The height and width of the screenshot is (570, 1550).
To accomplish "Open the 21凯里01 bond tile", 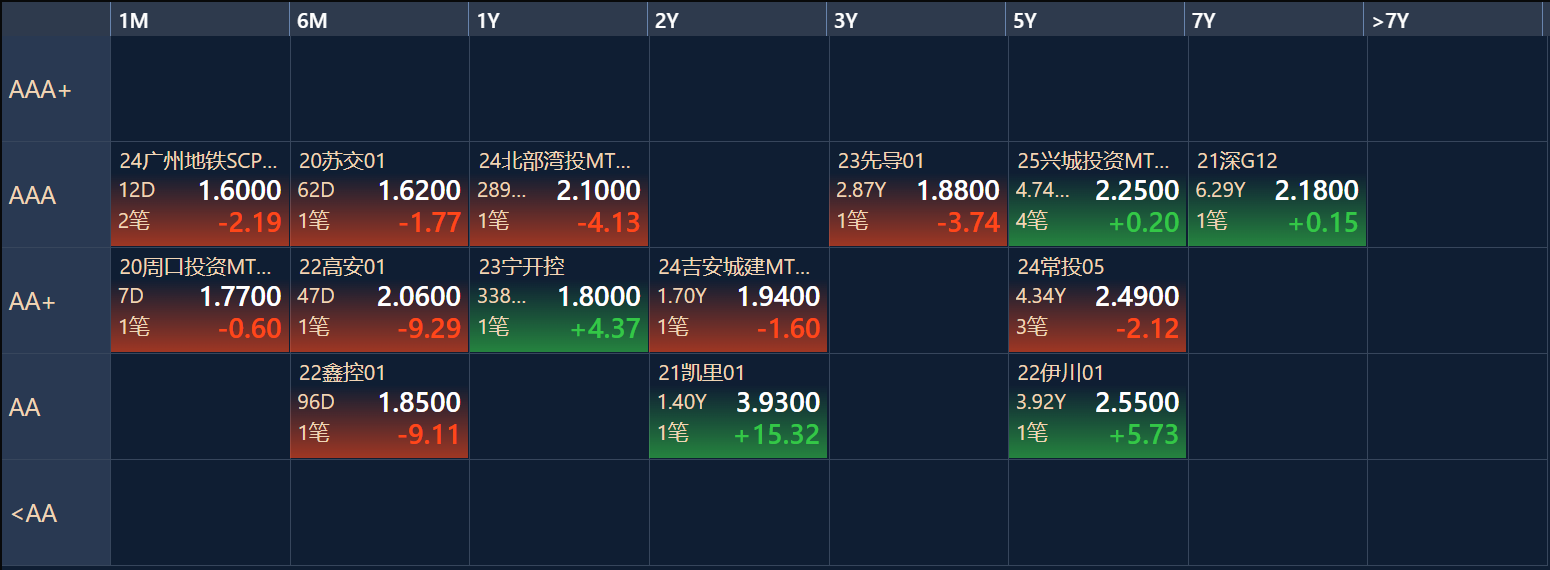I will pos(738,406).
